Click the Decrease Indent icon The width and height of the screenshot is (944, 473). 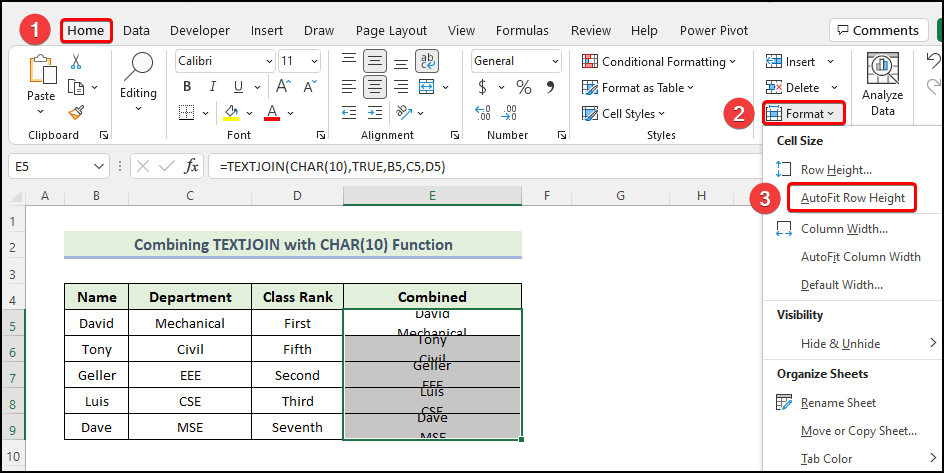(349, 113)
